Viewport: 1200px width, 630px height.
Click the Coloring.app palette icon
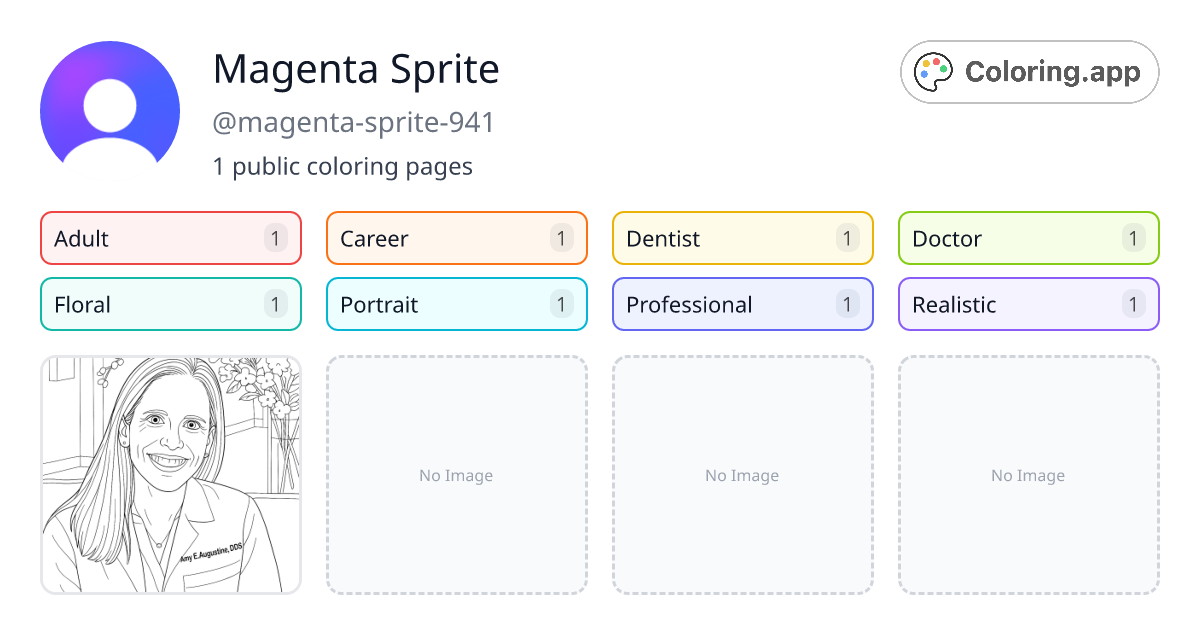[x=933, y=71]
